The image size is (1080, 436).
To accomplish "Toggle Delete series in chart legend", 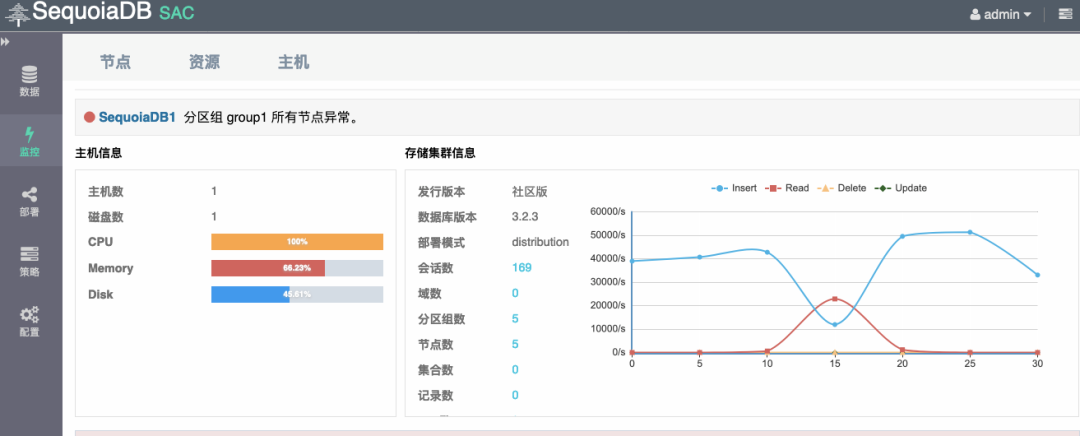I will pos(842,188).
